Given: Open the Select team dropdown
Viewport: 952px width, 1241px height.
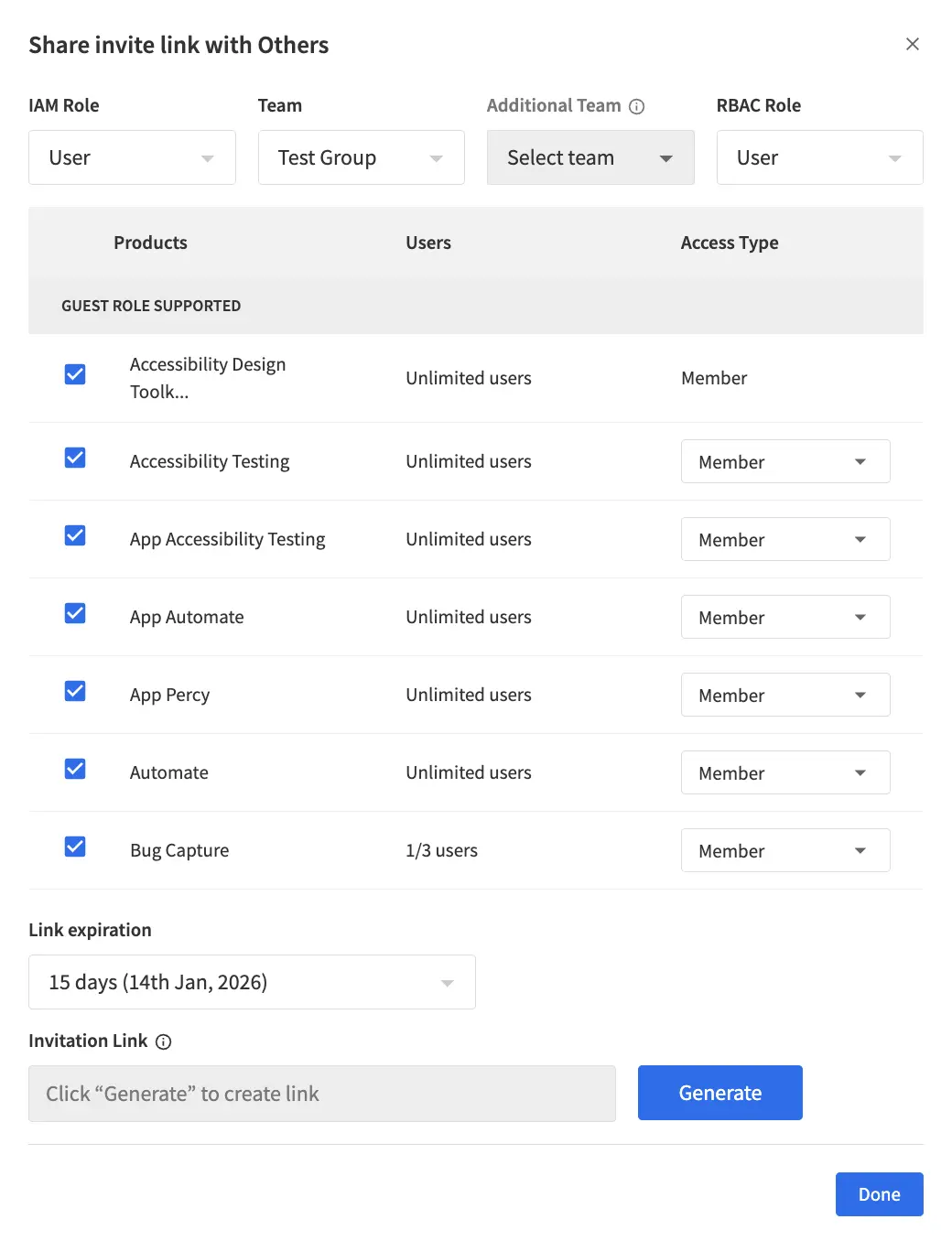Looking at the screenshot, I should point(590,157).
